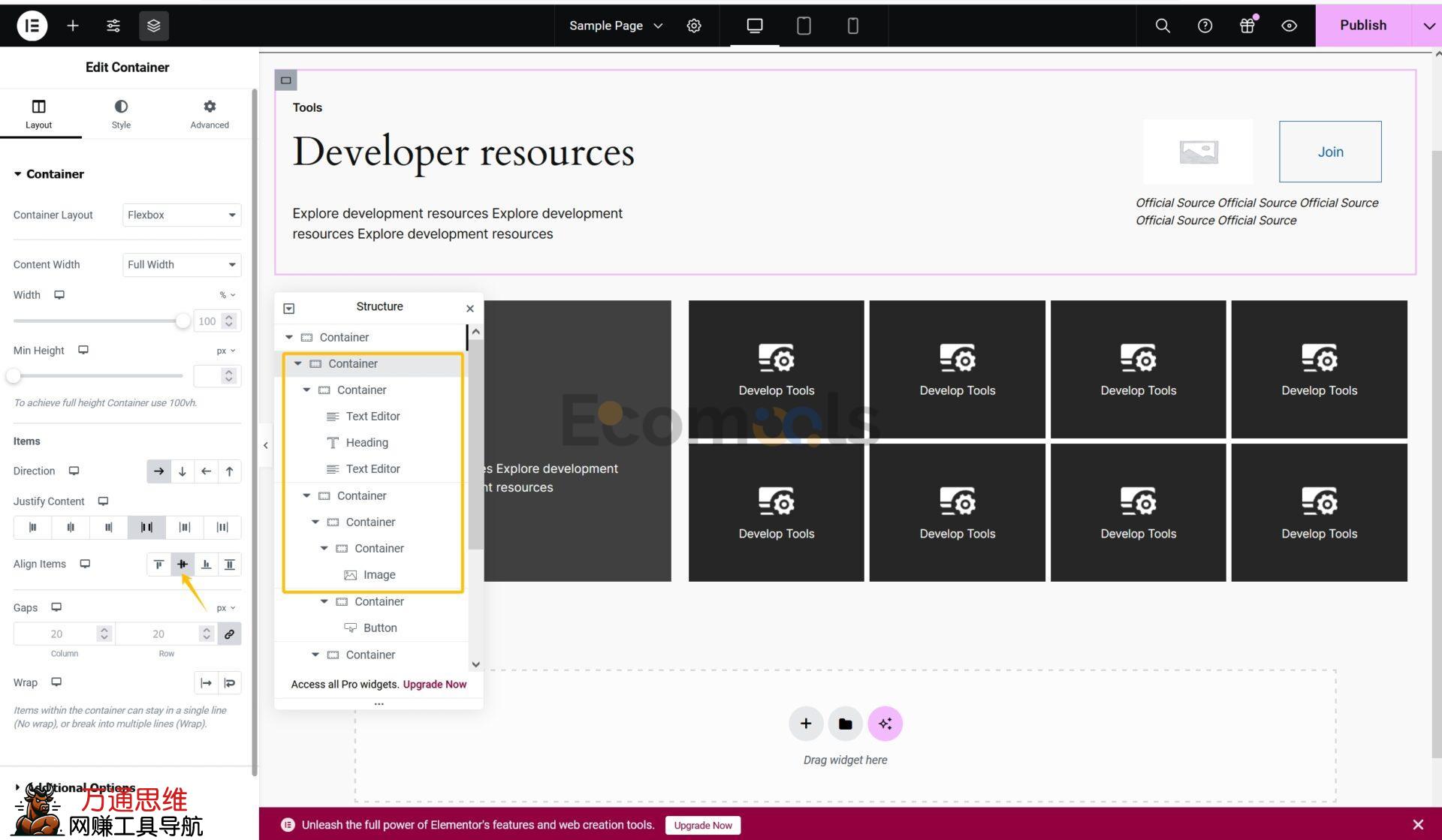The width and height of the screenshot is (1442, 840).
Task: Switch to mobile responsive view
Action: [852, 26]
